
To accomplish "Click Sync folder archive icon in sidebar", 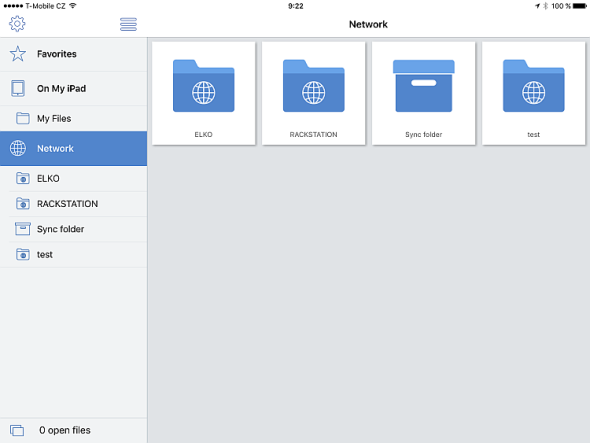I will coord(23,229).
